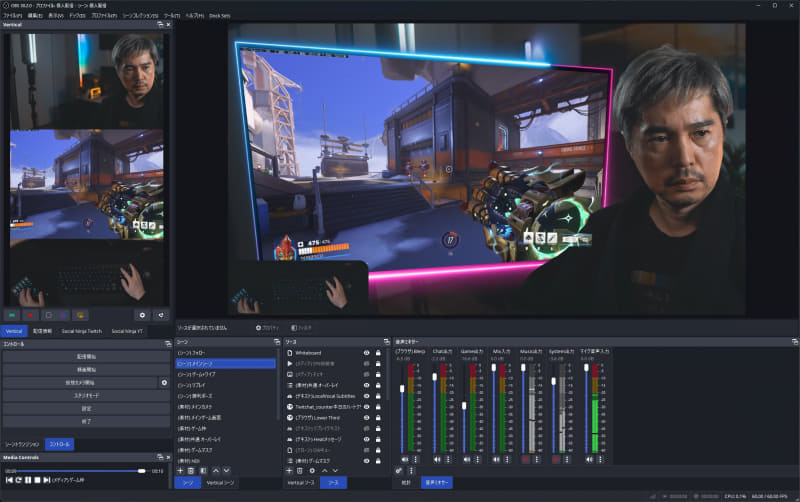Open the シーンコレクション(S) menu
This screenshot has height=502, width=800.
click(140, 15)
